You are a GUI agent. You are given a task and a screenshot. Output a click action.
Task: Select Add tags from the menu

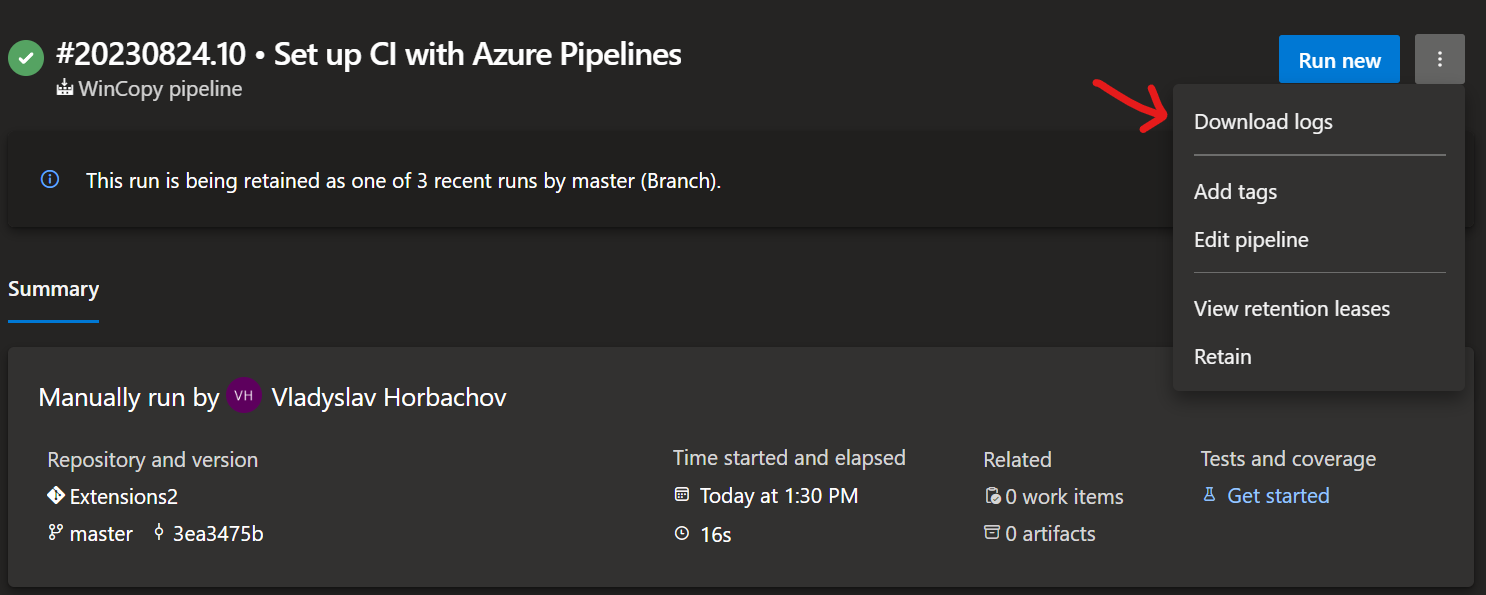click(x=1235, y=191)
